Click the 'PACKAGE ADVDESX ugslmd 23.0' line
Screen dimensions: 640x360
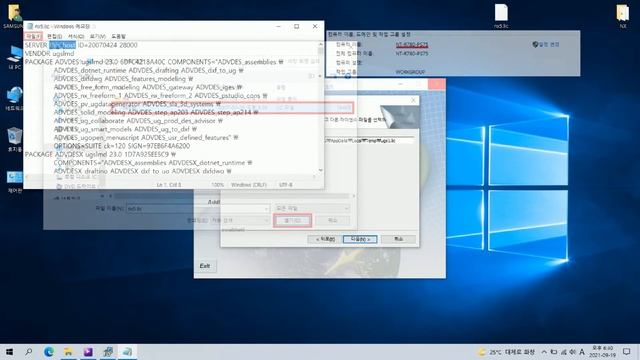tap(100, 154)
